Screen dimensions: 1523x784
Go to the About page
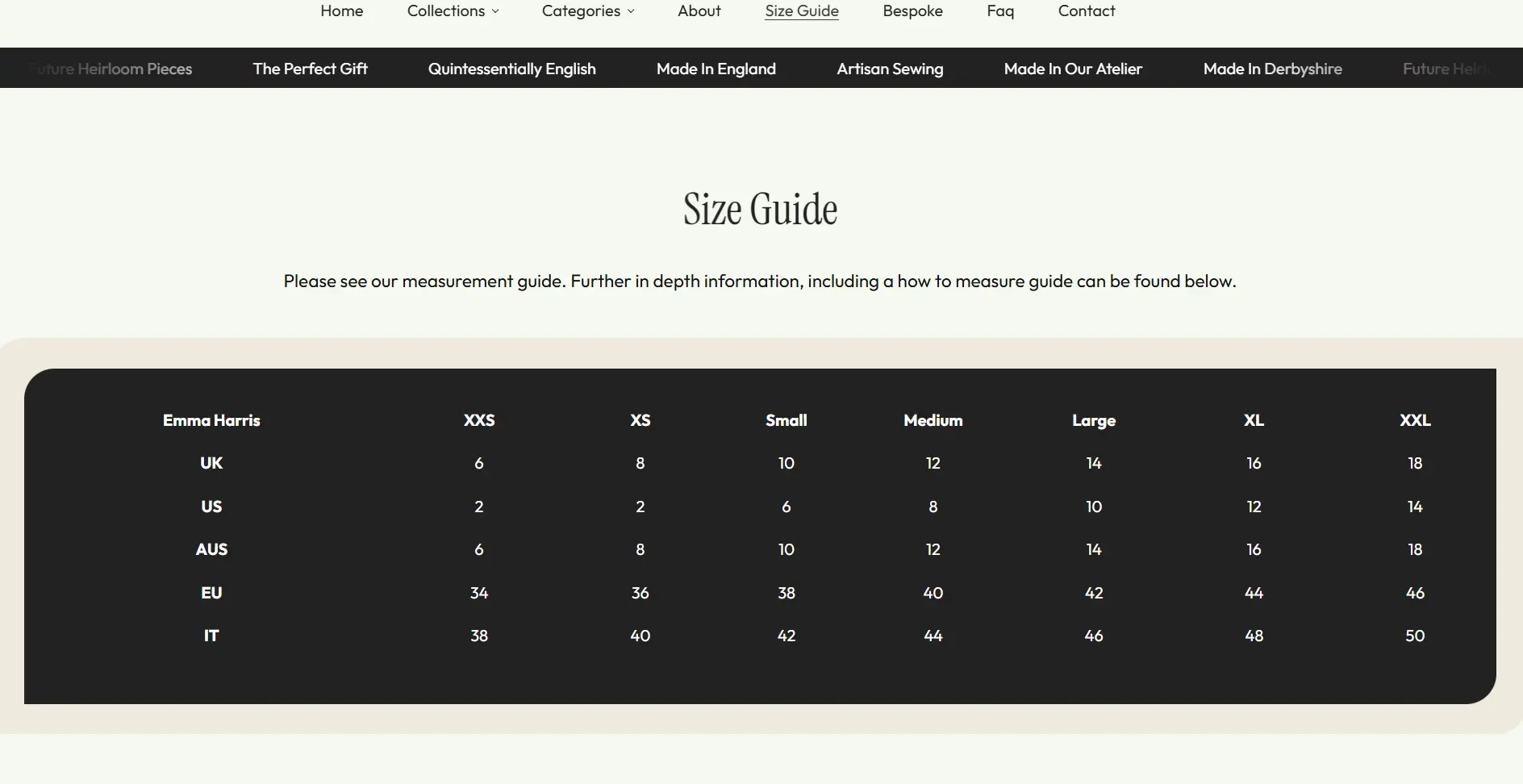click(x=699, y=11)
